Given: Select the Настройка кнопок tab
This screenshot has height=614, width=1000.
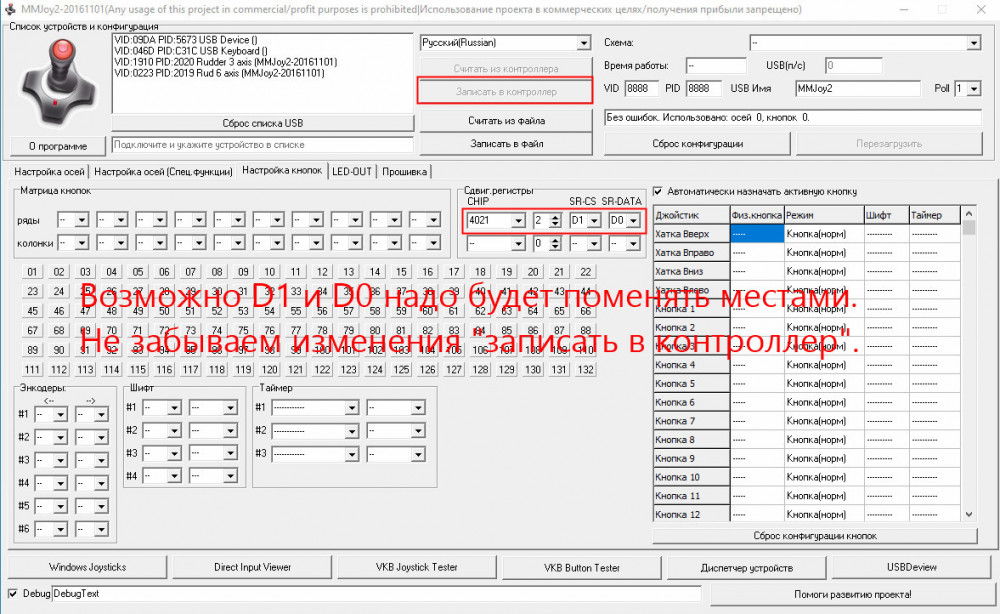Looking at the screenshot, I should click(282, 170).
